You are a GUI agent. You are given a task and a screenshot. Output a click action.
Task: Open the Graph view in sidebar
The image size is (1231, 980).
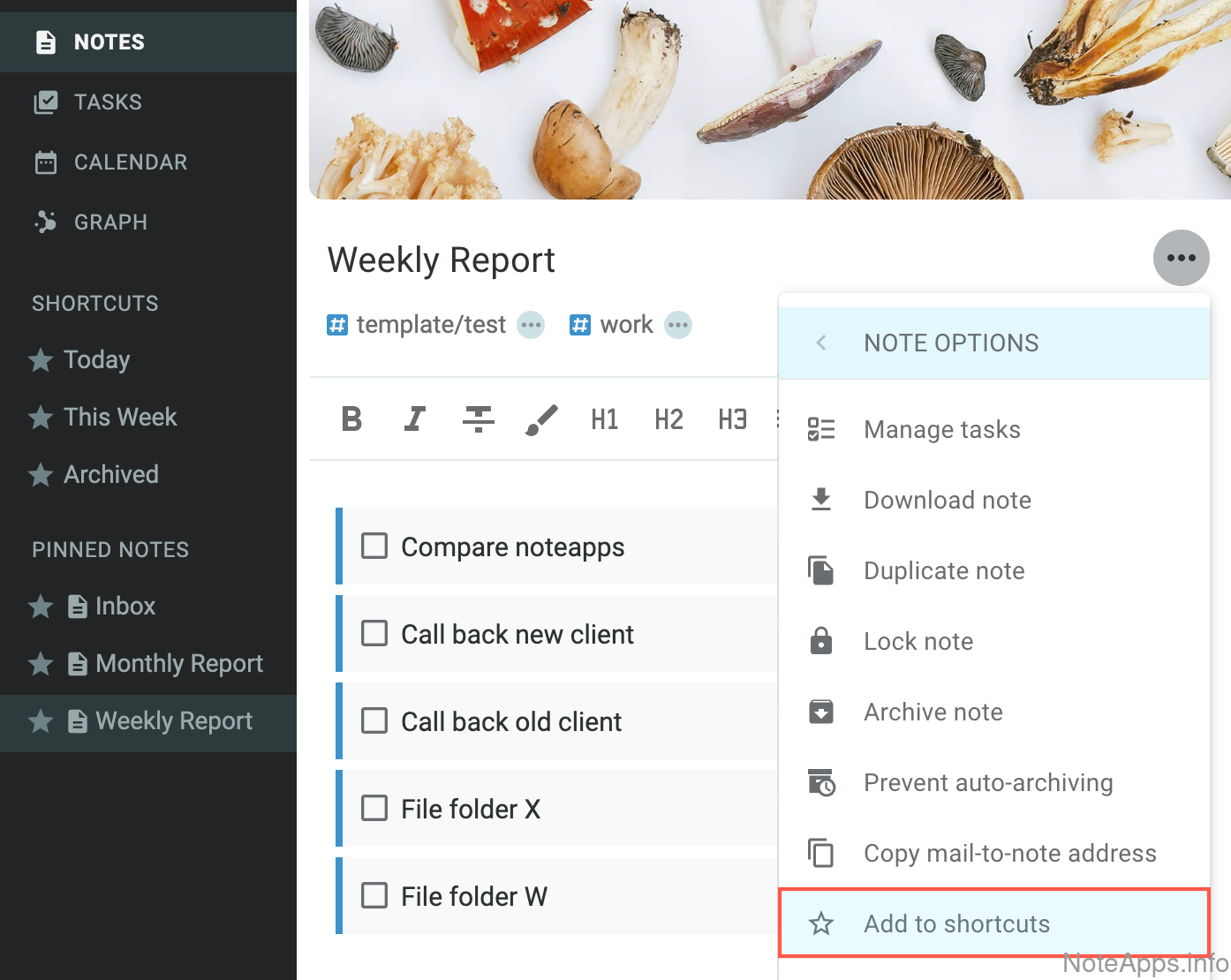point(110,222)
